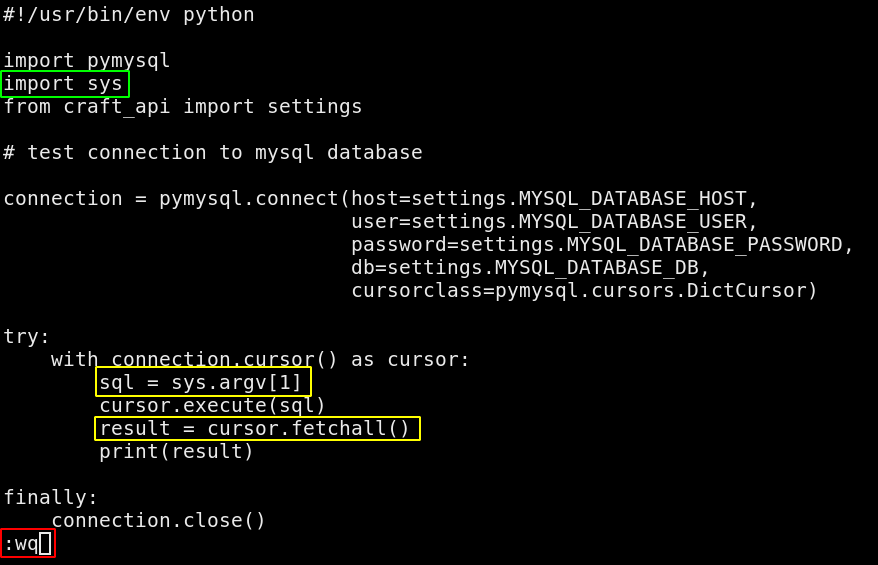Click the user=settings.MYSQL_DATABASE_USER argument
878x565 pixels.
(x=554, y=221)
